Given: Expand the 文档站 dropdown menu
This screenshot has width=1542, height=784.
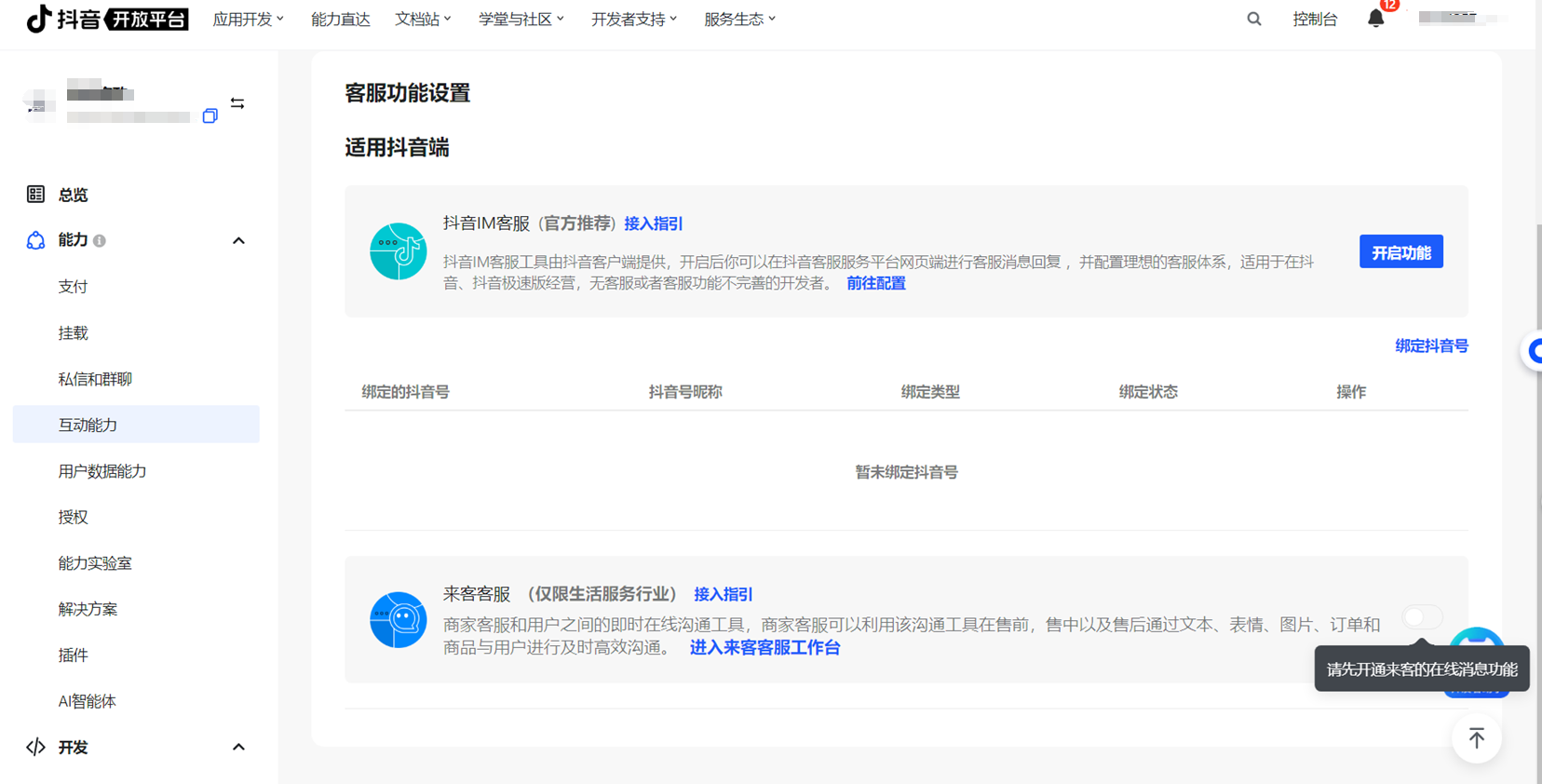Looking at the screenshot, I should [423, 19].
